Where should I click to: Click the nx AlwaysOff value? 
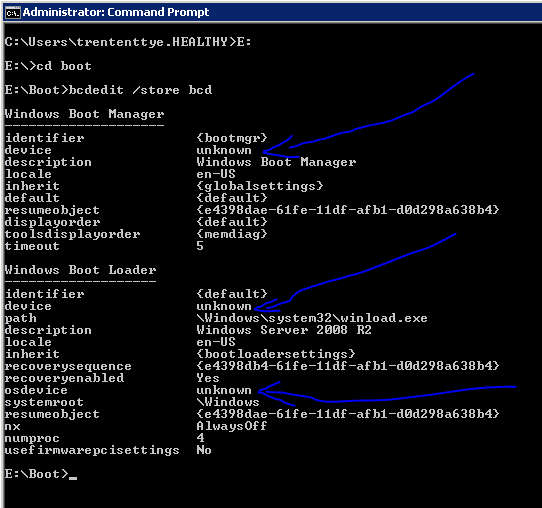(232, 426)
